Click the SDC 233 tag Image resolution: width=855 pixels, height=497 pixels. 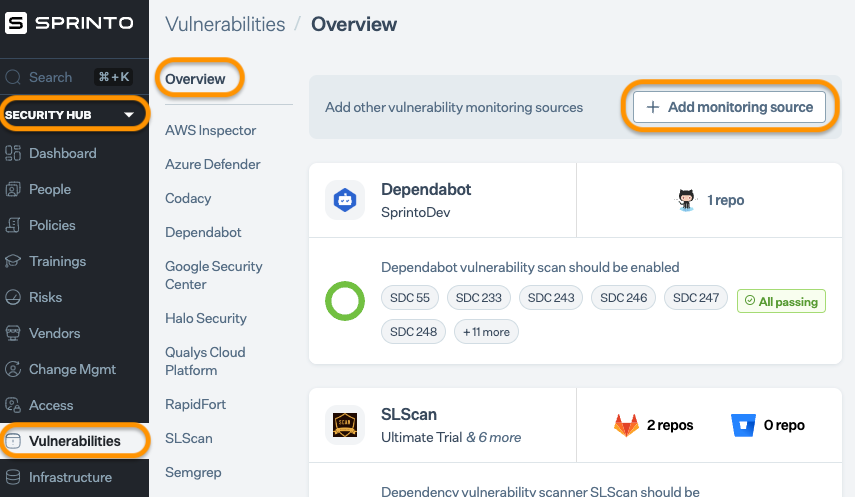478,298
